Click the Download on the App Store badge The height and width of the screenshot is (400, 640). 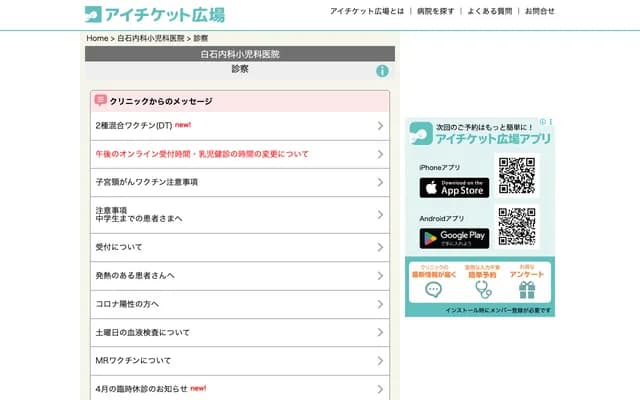tap(454, 188)
